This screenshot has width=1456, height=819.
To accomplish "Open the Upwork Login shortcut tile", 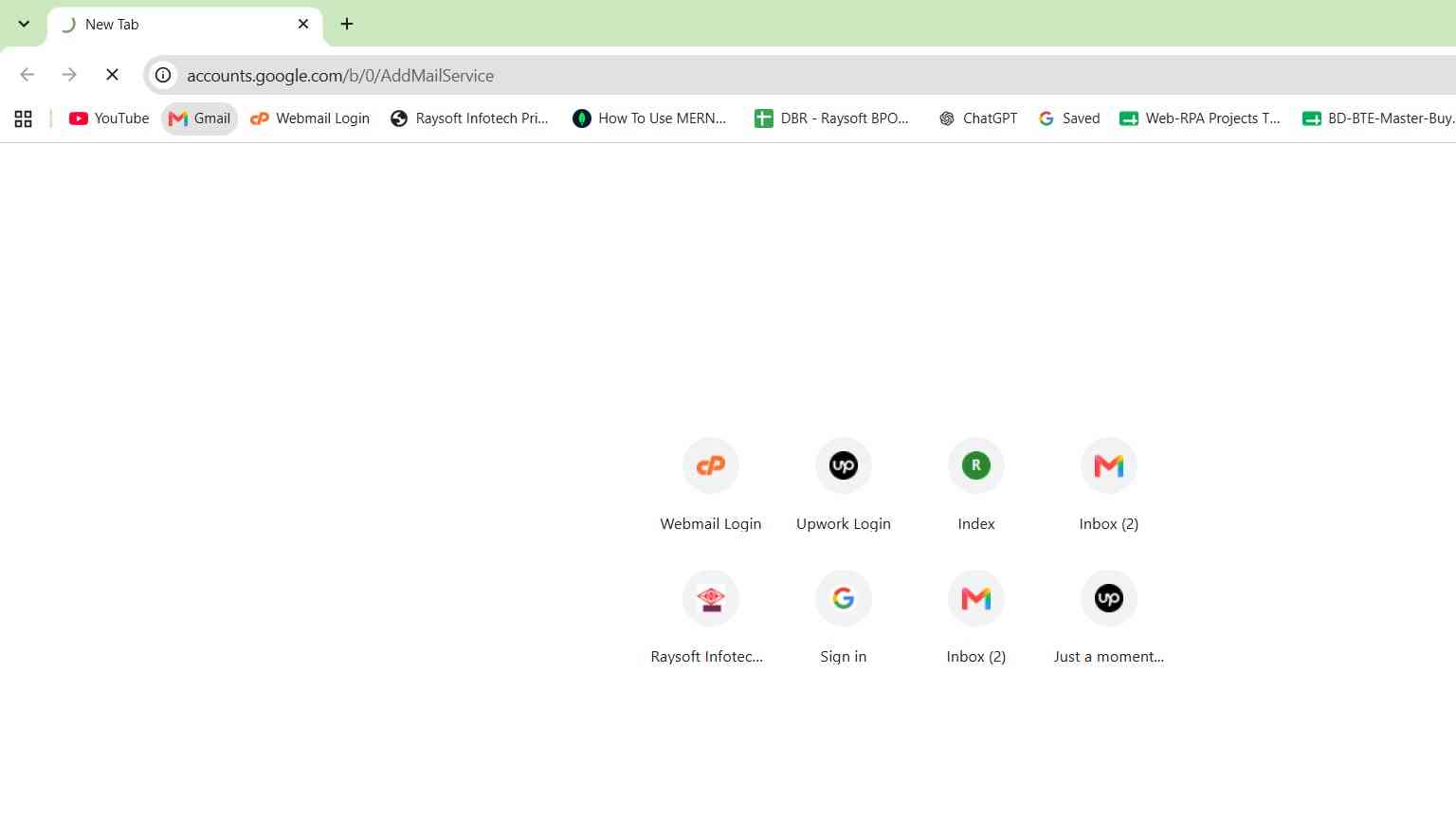I will coord(844,485).
